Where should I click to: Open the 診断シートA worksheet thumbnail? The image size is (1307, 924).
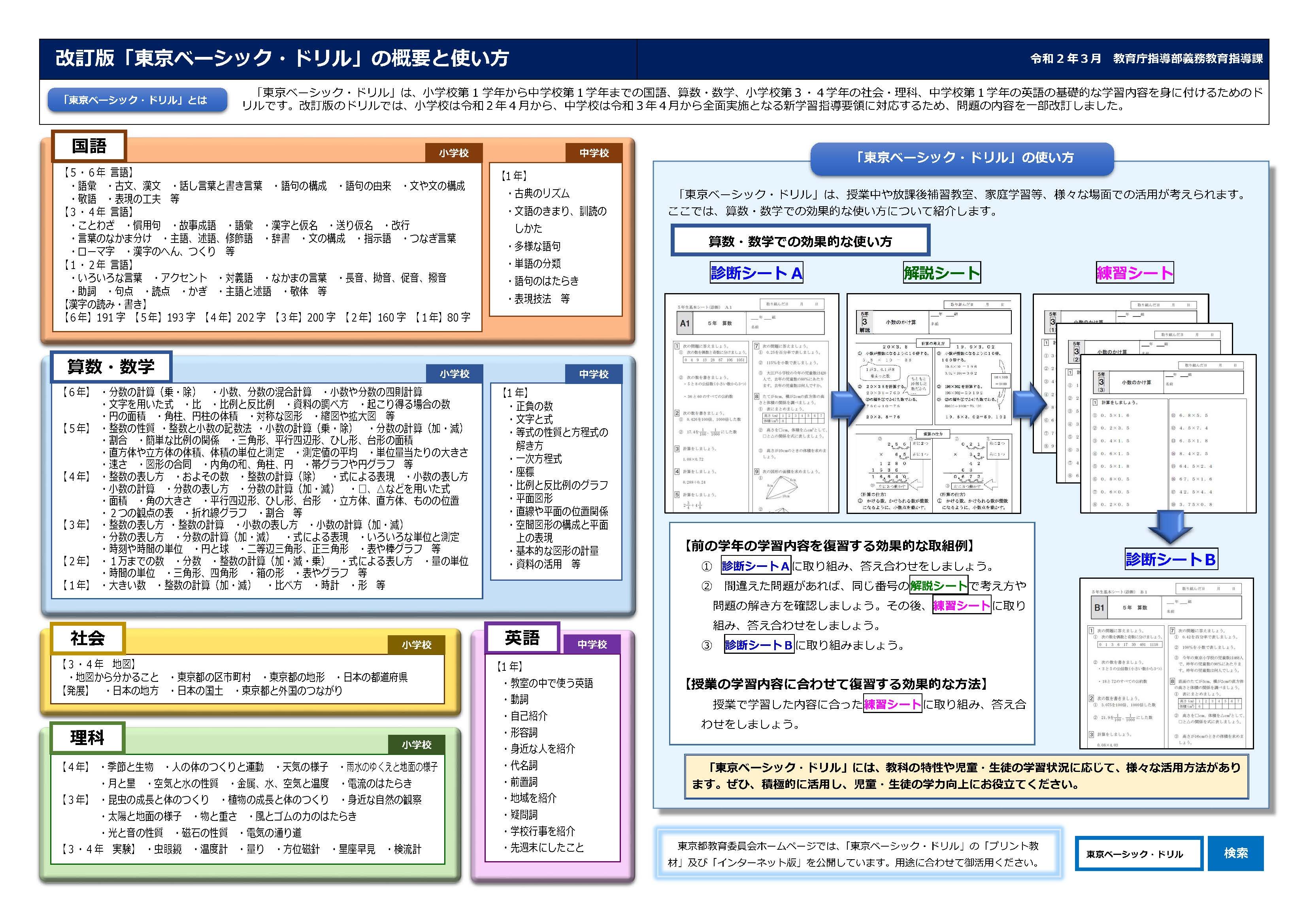(751, 403)
